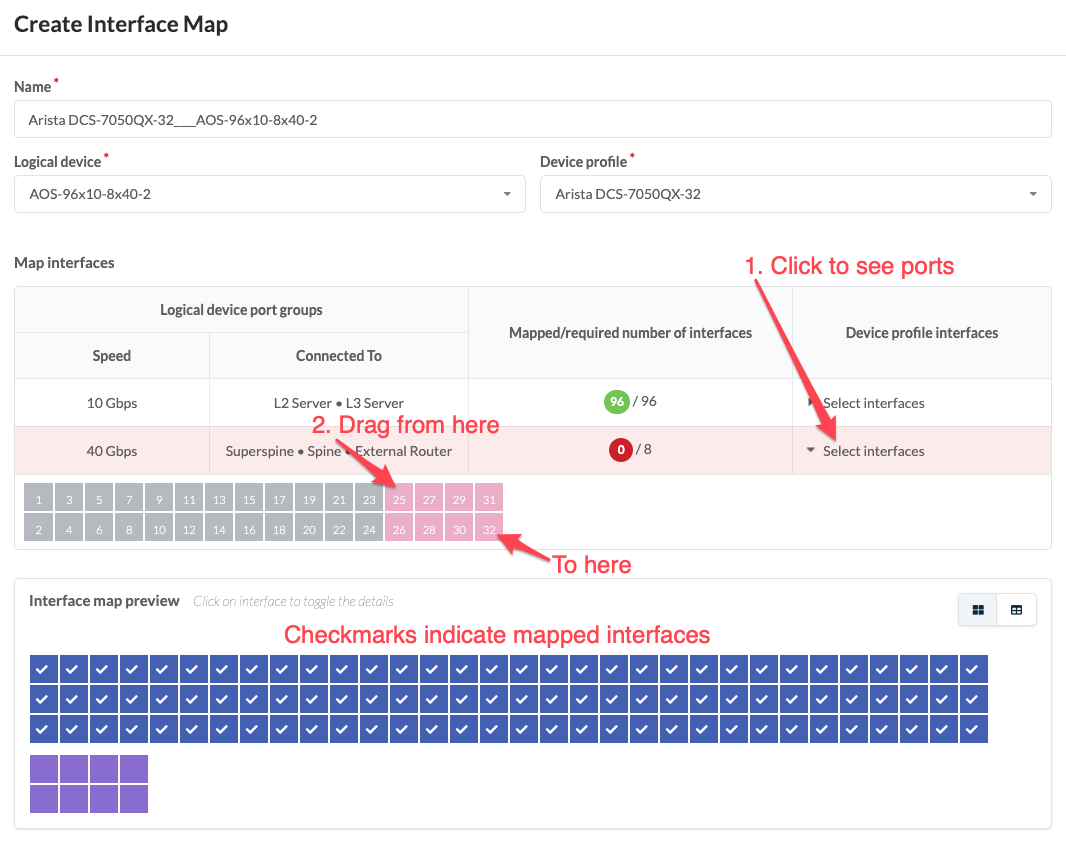Screen dimensions: 1066x844
Task: Open the Device profile dropdown
Action: [795, 194]
